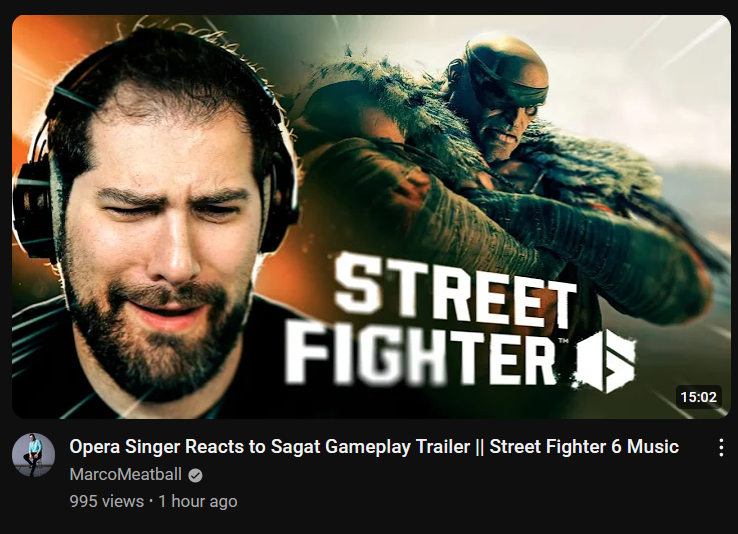Image resolution: width=738 pixels, height=534 pixels.
Task: Click the STREET word in thumbnail logo
Action: point(455,289)
